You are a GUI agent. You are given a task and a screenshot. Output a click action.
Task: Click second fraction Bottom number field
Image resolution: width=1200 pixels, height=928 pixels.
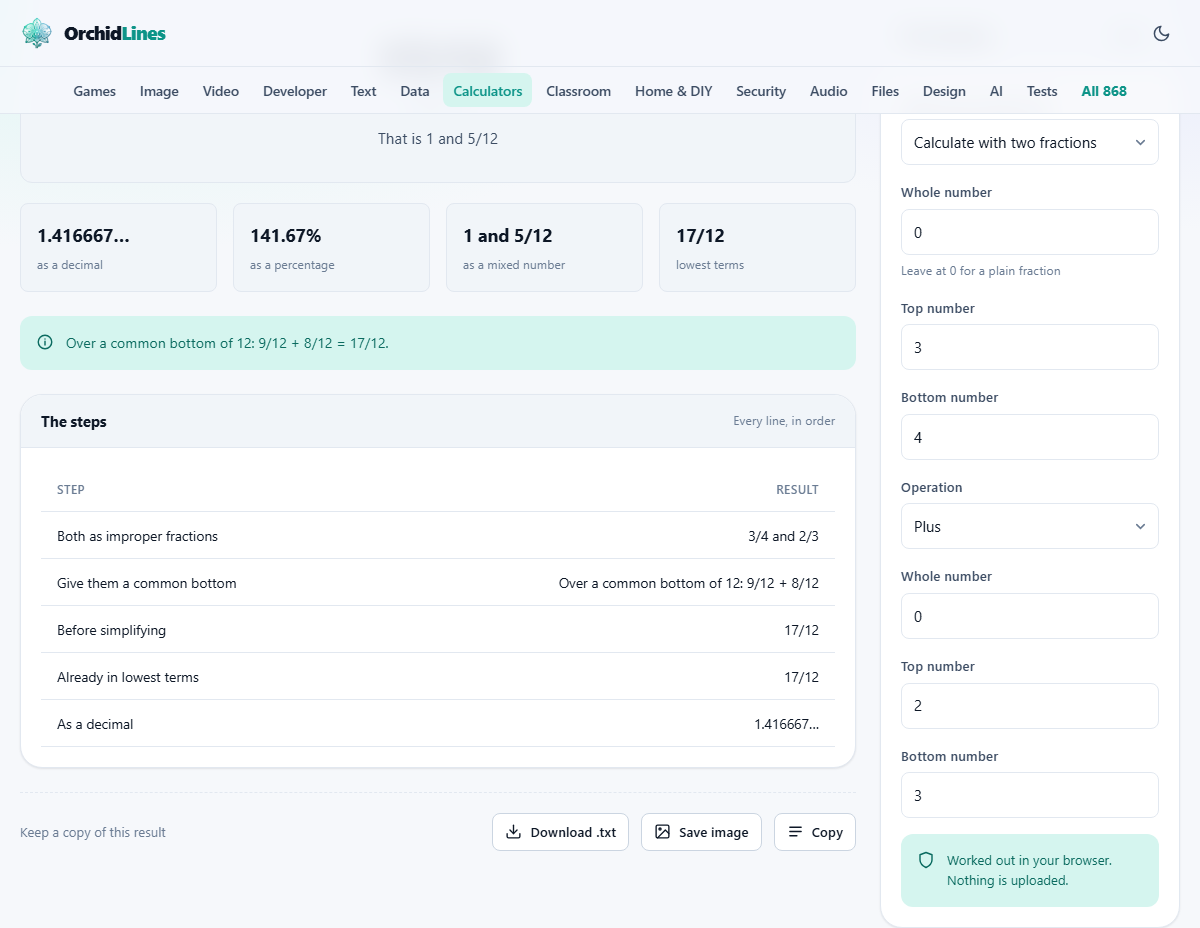(x=1030, y=795)
